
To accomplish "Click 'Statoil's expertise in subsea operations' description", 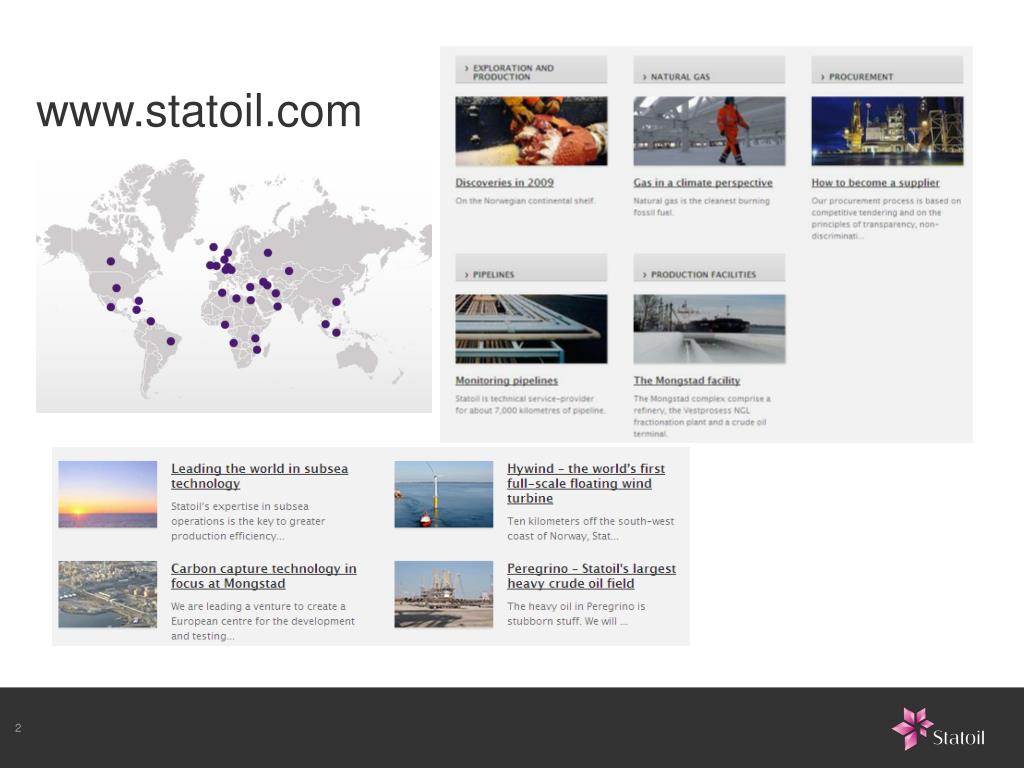I will coord(248,521).
